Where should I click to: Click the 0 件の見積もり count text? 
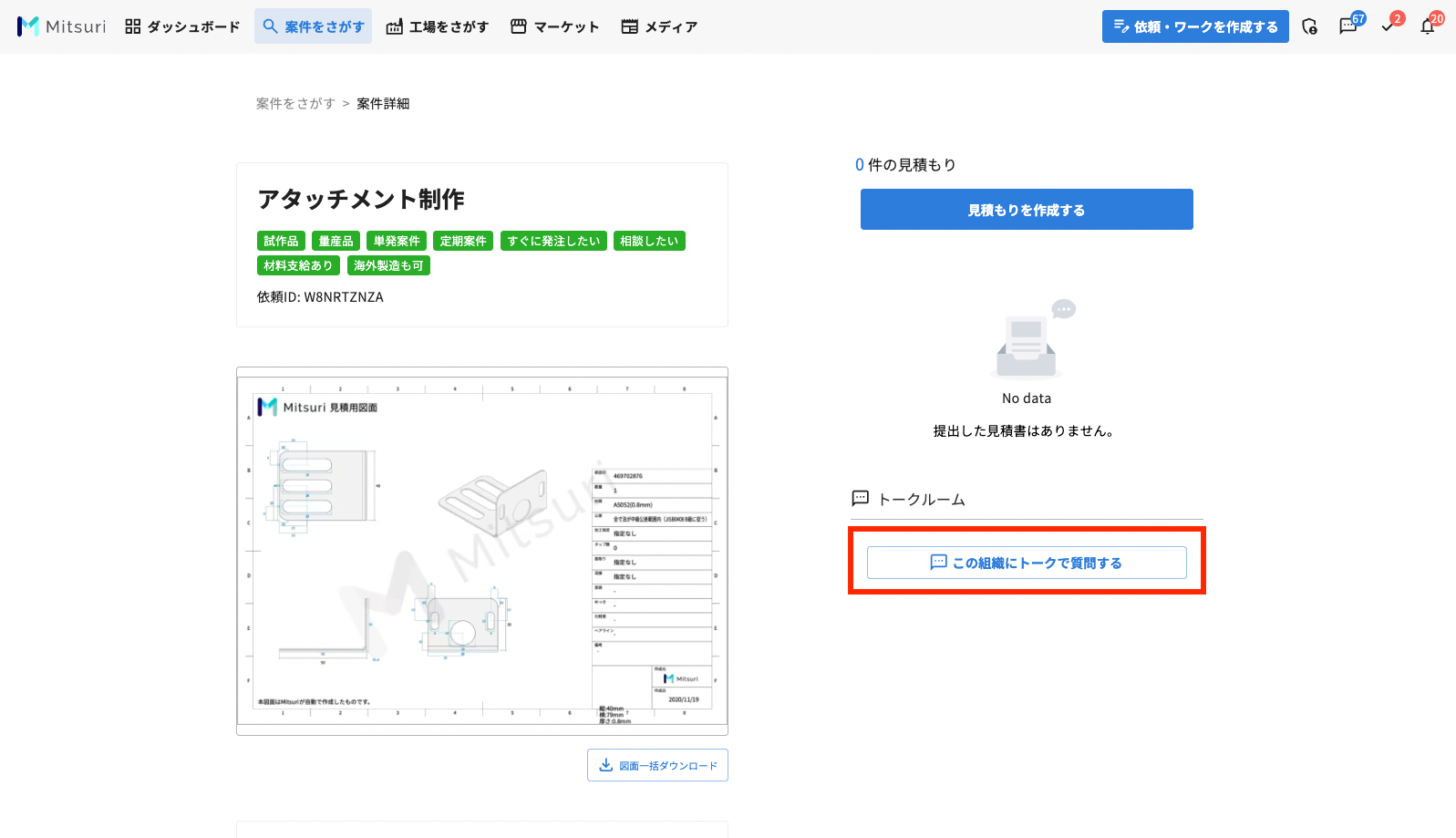coord(905,165)
